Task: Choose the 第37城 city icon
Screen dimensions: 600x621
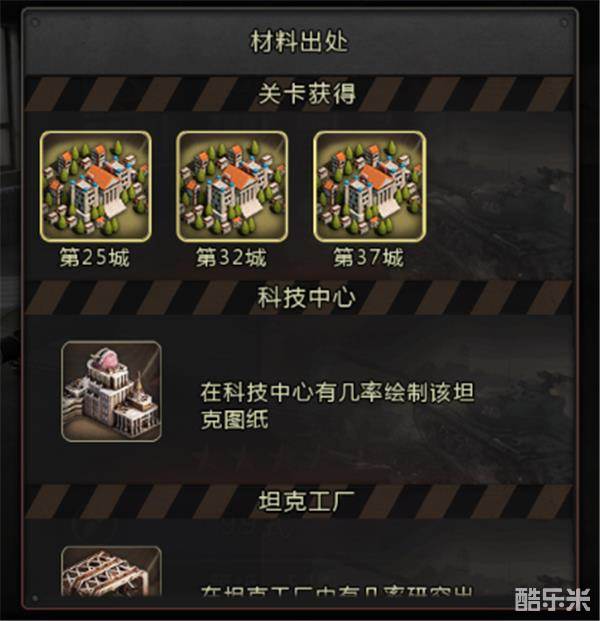Action: (x=369, y=186)
